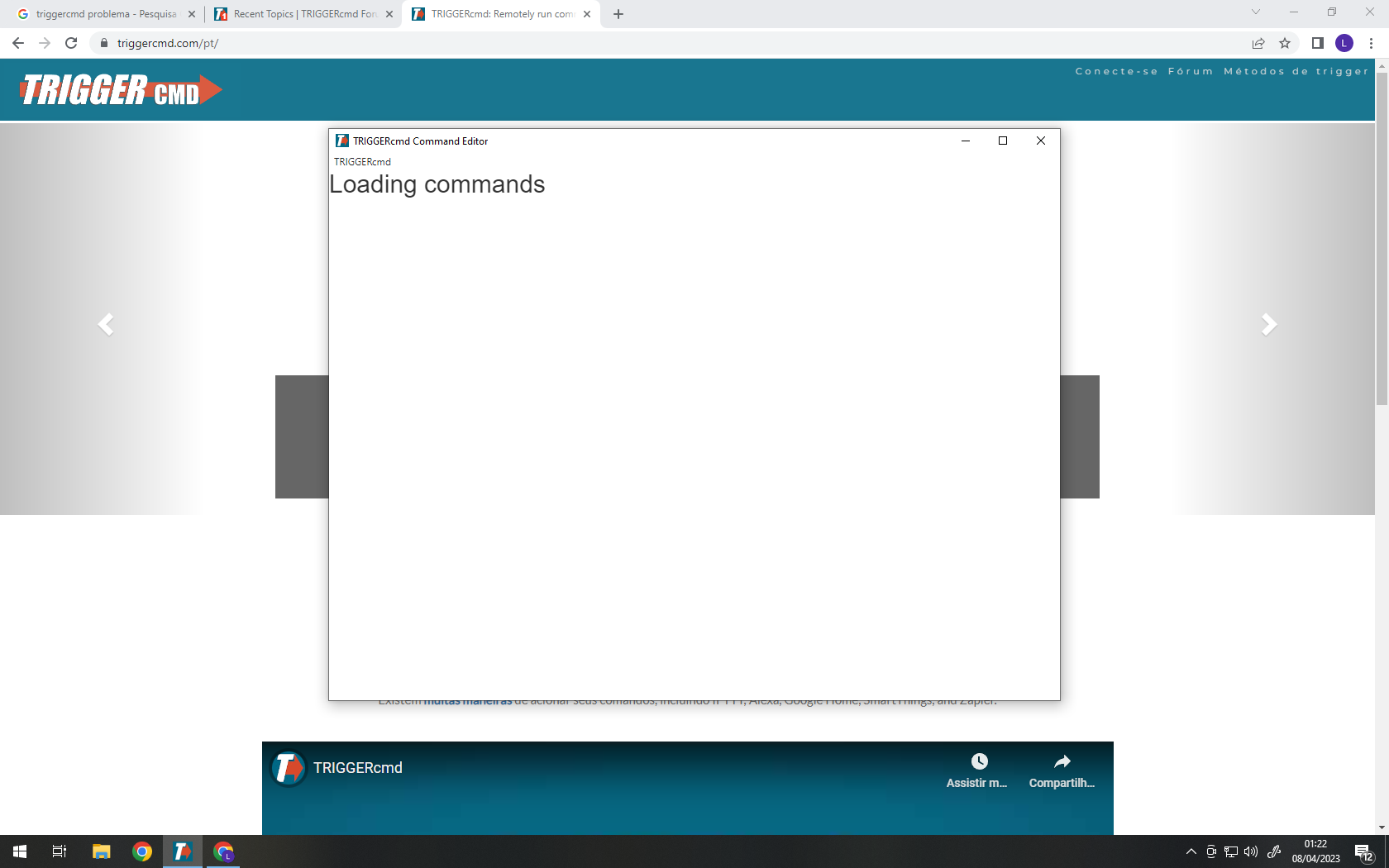1389x868 pixels.
Task: Select the TRIGGERcmd taskbar app icon
Action: coord(183,851)
